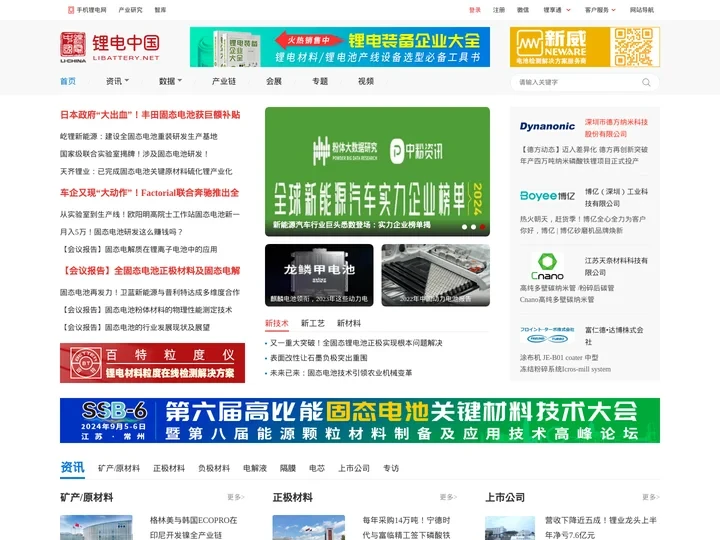Viewport: 720px width, 540px height.
Task: Open the 2022年中国动力电池报告 thumbnail
Action: [x=436, y=275]
